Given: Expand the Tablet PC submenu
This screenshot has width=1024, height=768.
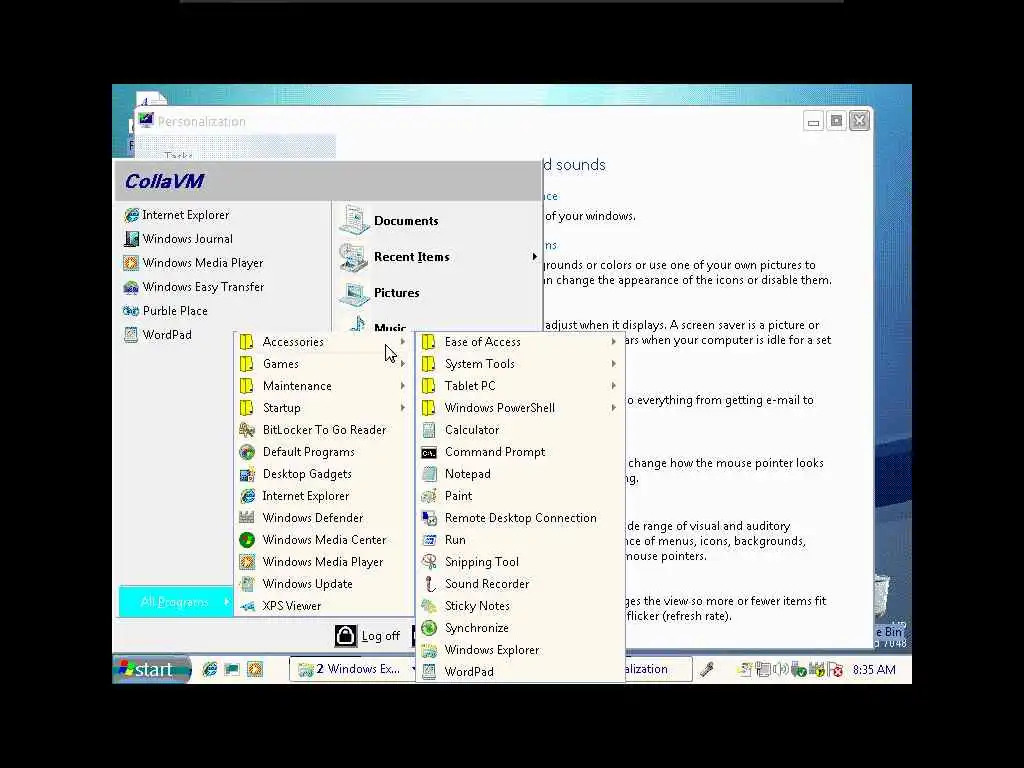Looking at the screenshot, I should click(x=520, y=386).
